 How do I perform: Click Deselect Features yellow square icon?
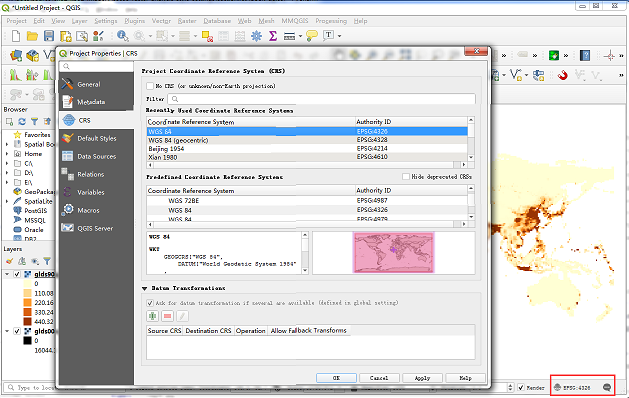[x=207, y=36]
